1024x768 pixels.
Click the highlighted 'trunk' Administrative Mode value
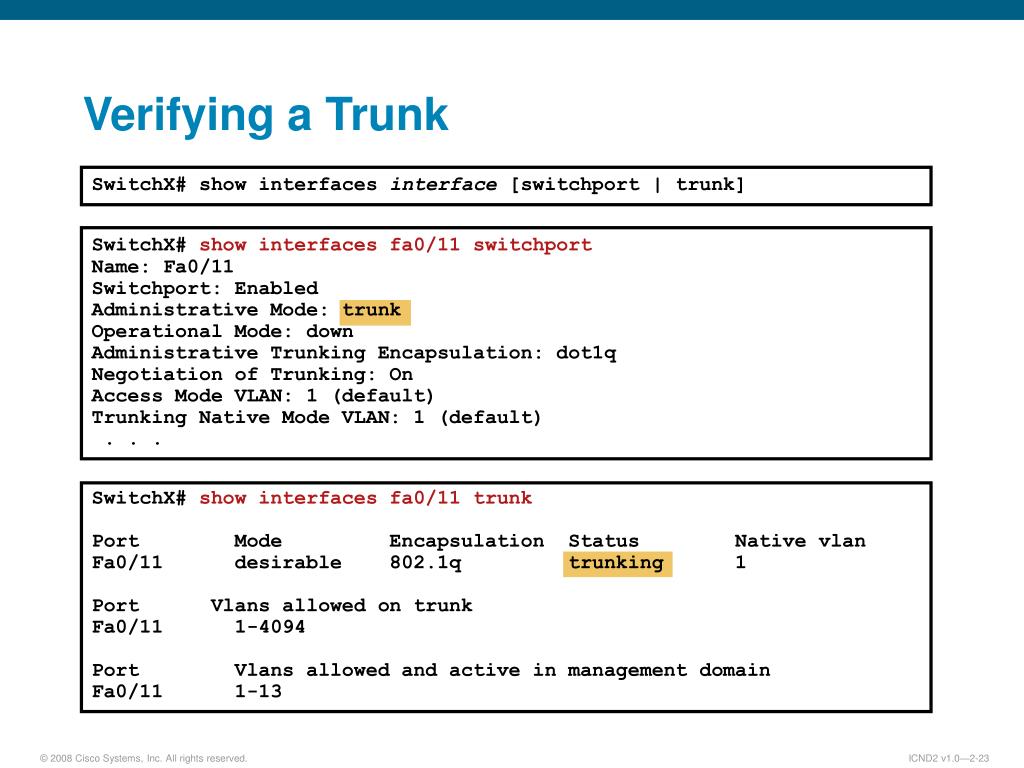point(374,310)
